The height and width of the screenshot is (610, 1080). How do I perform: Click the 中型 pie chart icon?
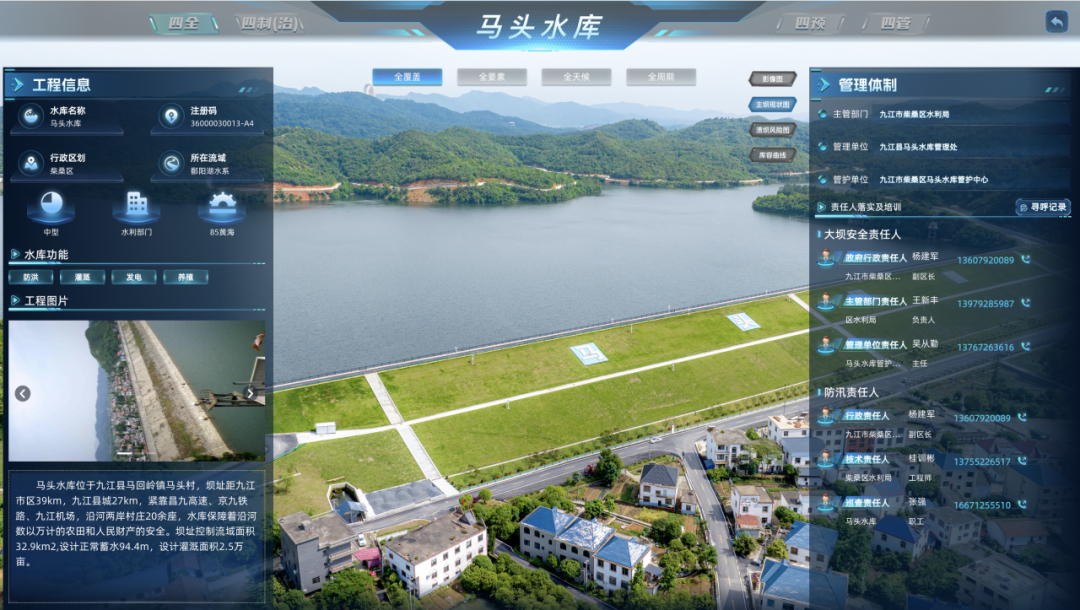point(51,205)
